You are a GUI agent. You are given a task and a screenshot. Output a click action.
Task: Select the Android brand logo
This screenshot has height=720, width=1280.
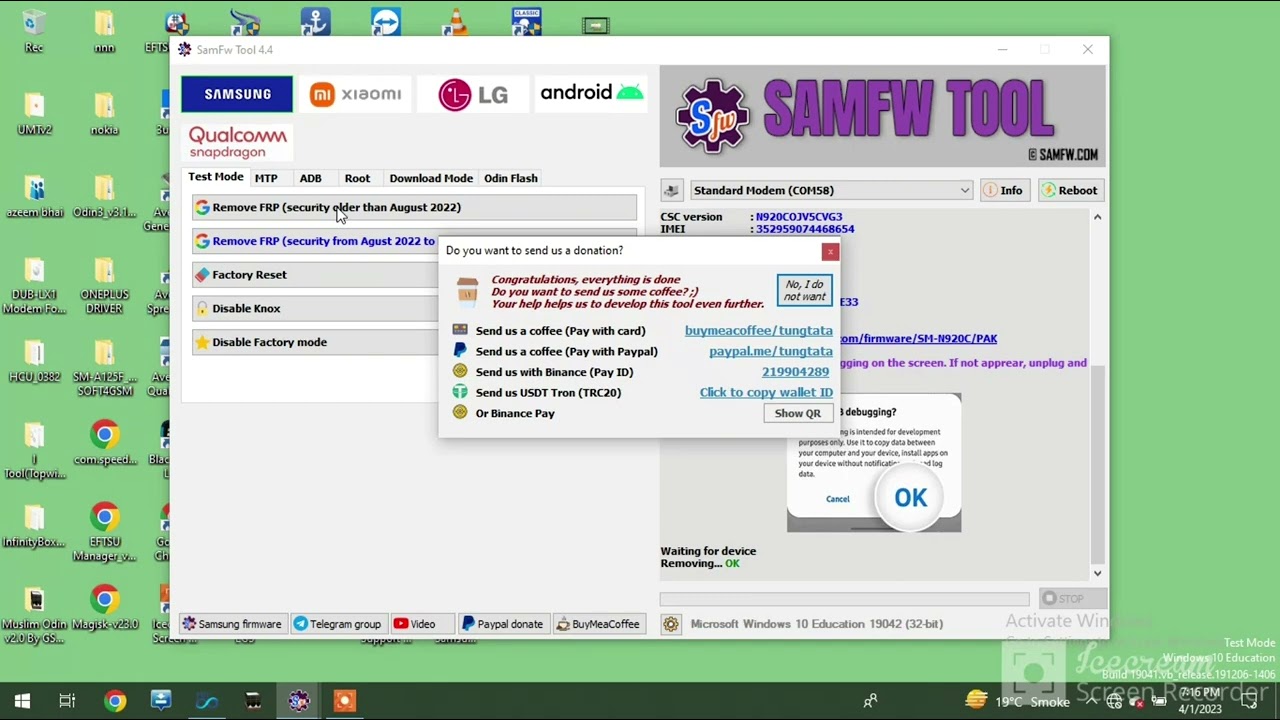[591, 93]
